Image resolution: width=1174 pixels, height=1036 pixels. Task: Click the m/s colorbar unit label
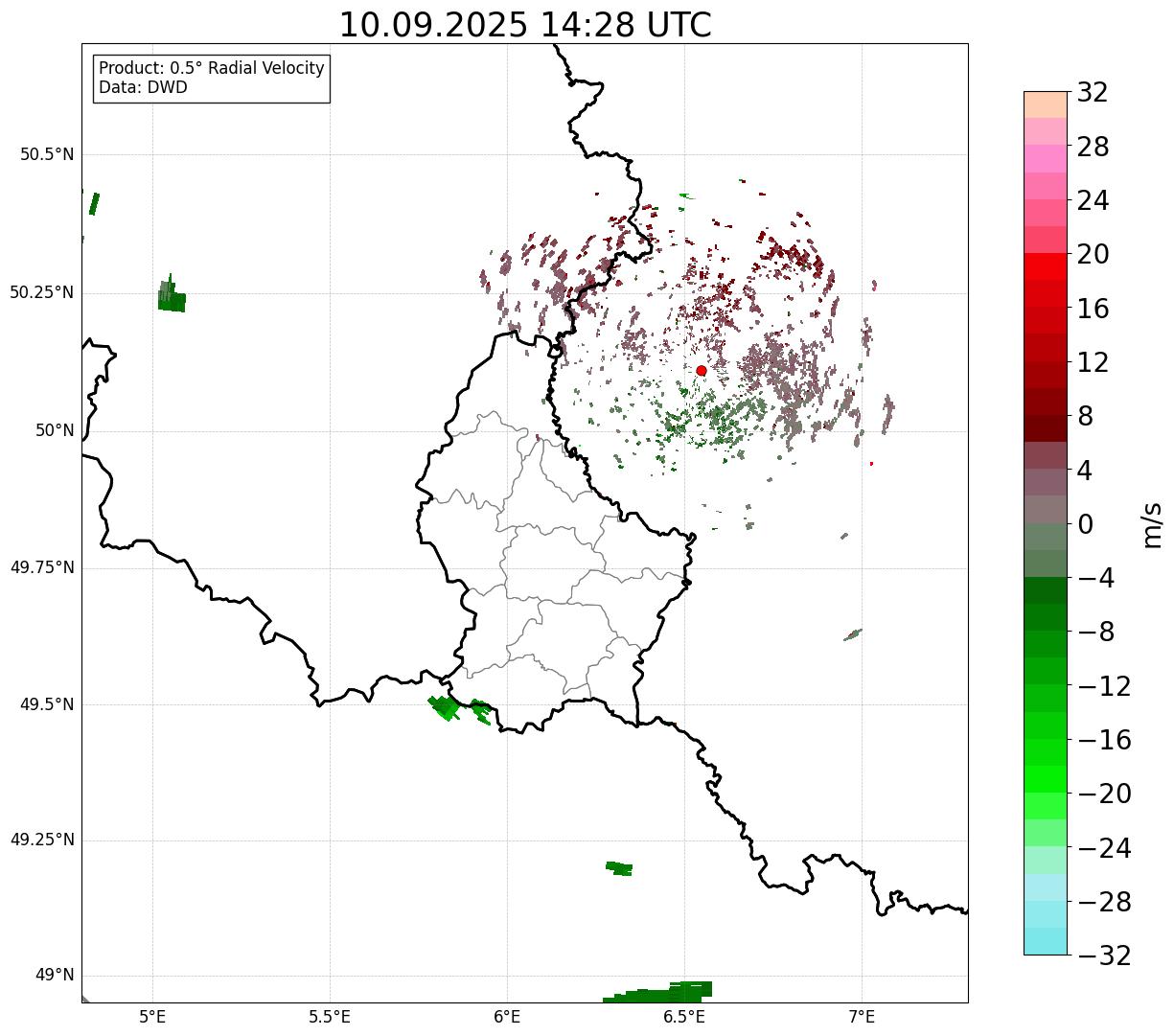point(1151,524)
